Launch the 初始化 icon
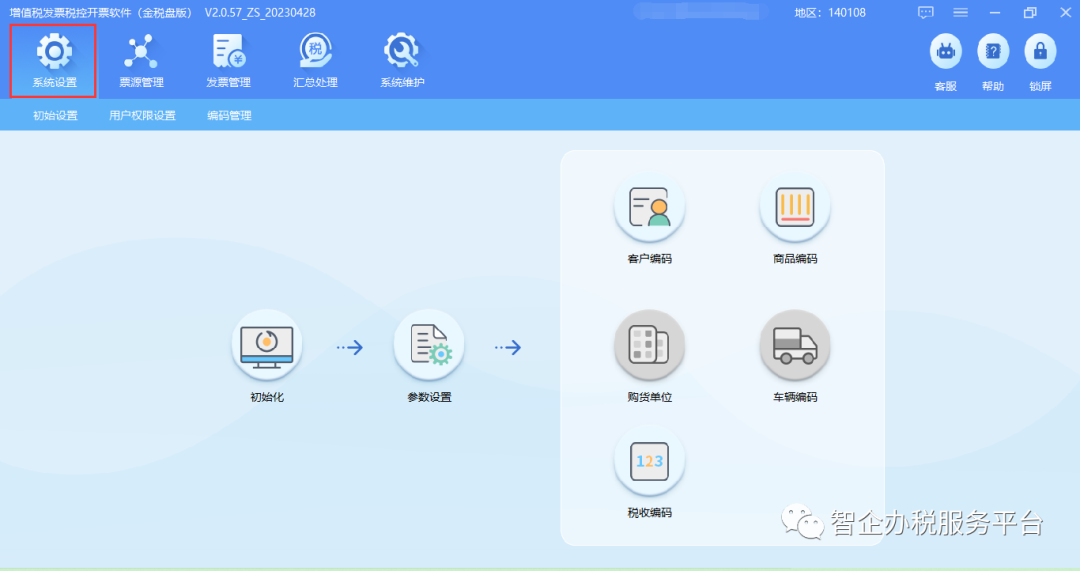This screenshot has width=1080, height=571. pos(267,344)
